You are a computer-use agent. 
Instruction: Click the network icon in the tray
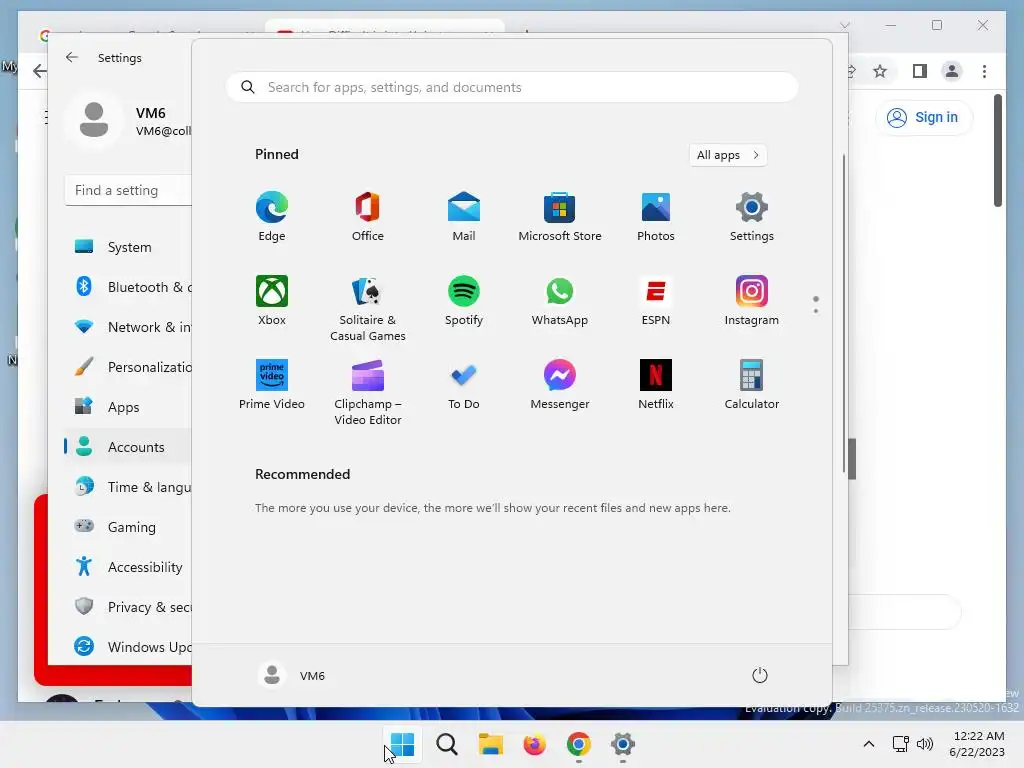click(901, 744)
